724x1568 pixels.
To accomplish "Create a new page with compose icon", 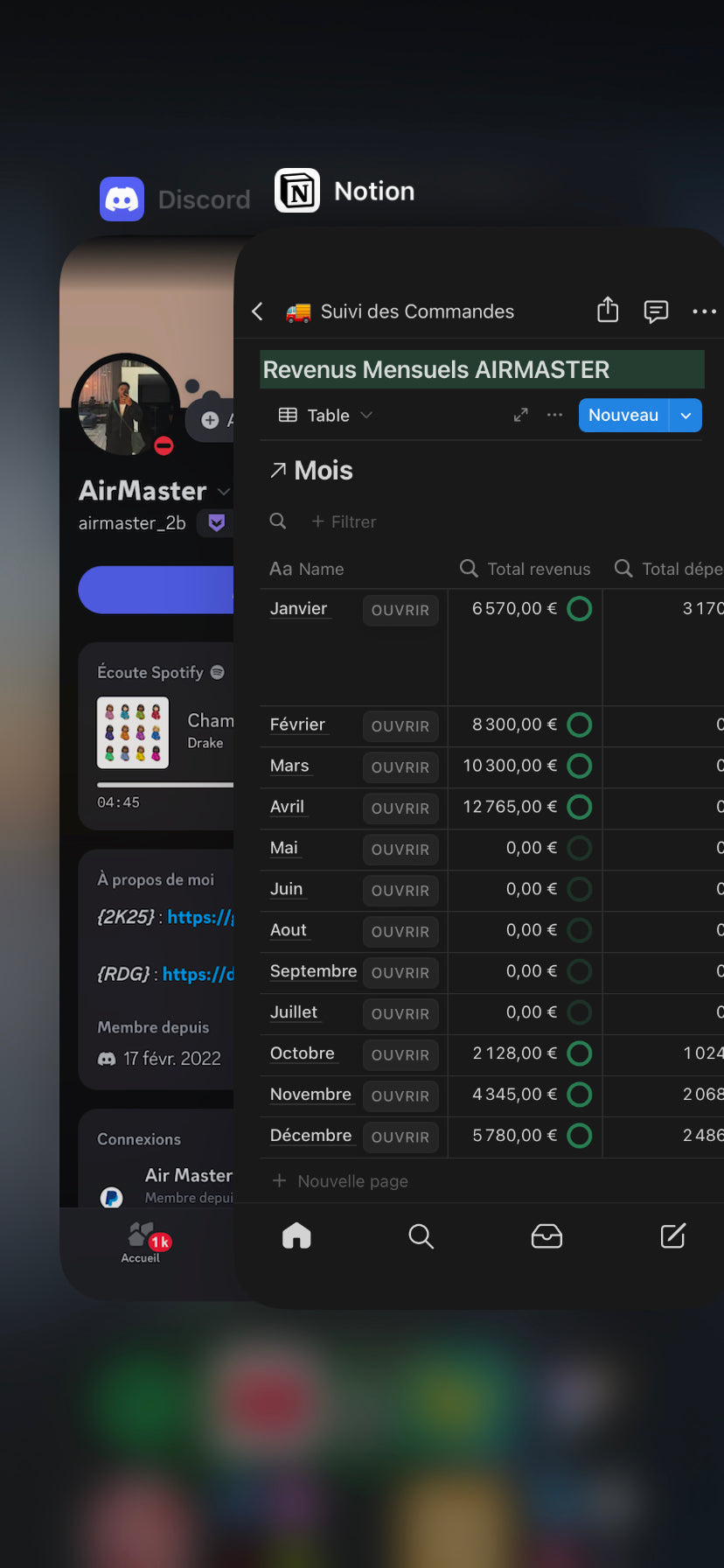I will [672, 1235].
